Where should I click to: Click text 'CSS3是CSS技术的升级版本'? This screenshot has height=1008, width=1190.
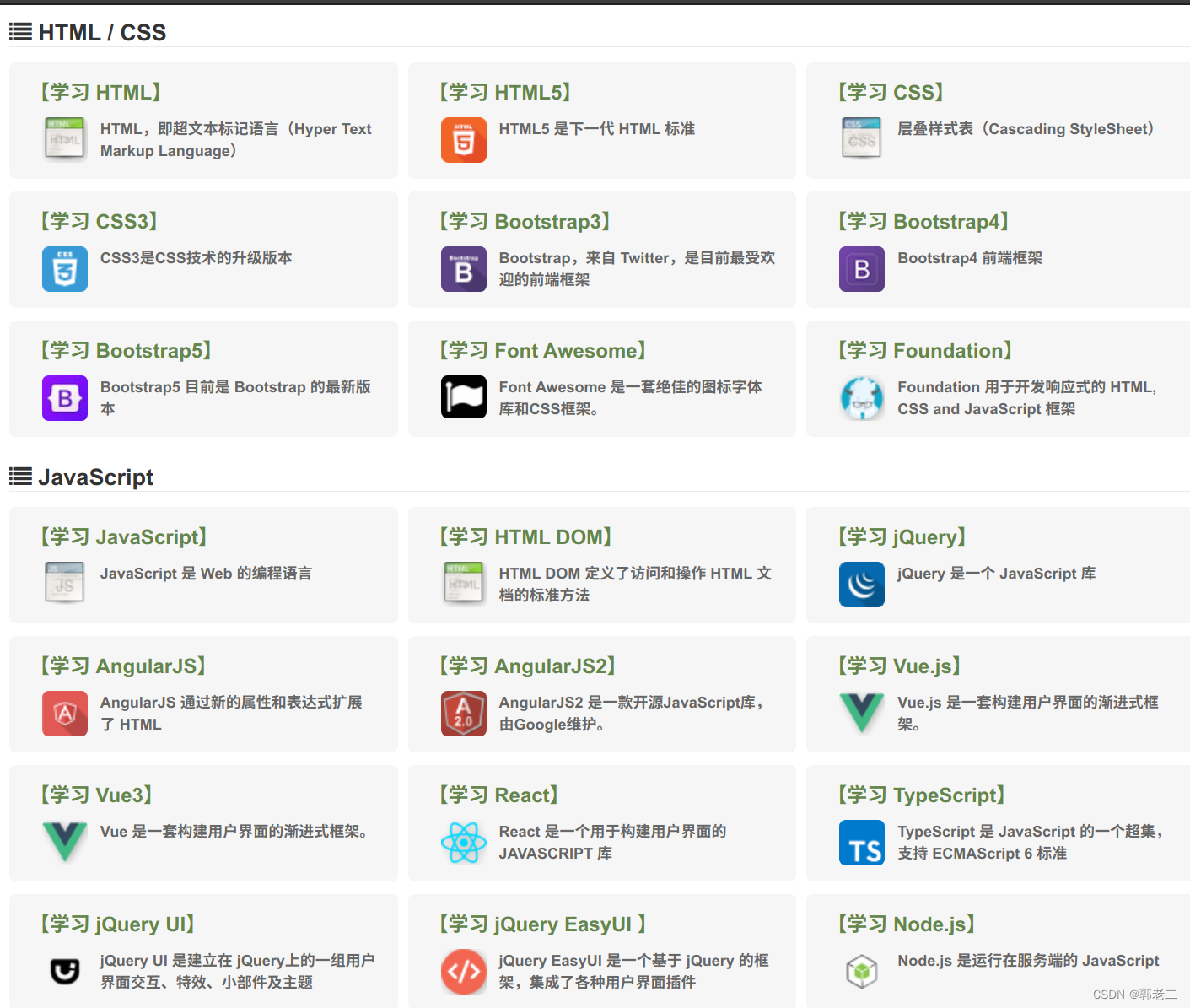pos(197,258)
